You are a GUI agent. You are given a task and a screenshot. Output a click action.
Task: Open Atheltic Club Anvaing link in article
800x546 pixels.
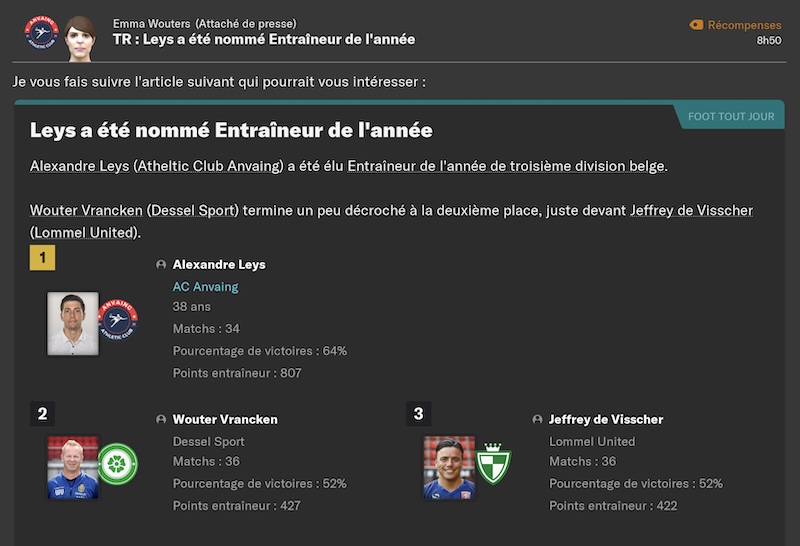(210, 166)
